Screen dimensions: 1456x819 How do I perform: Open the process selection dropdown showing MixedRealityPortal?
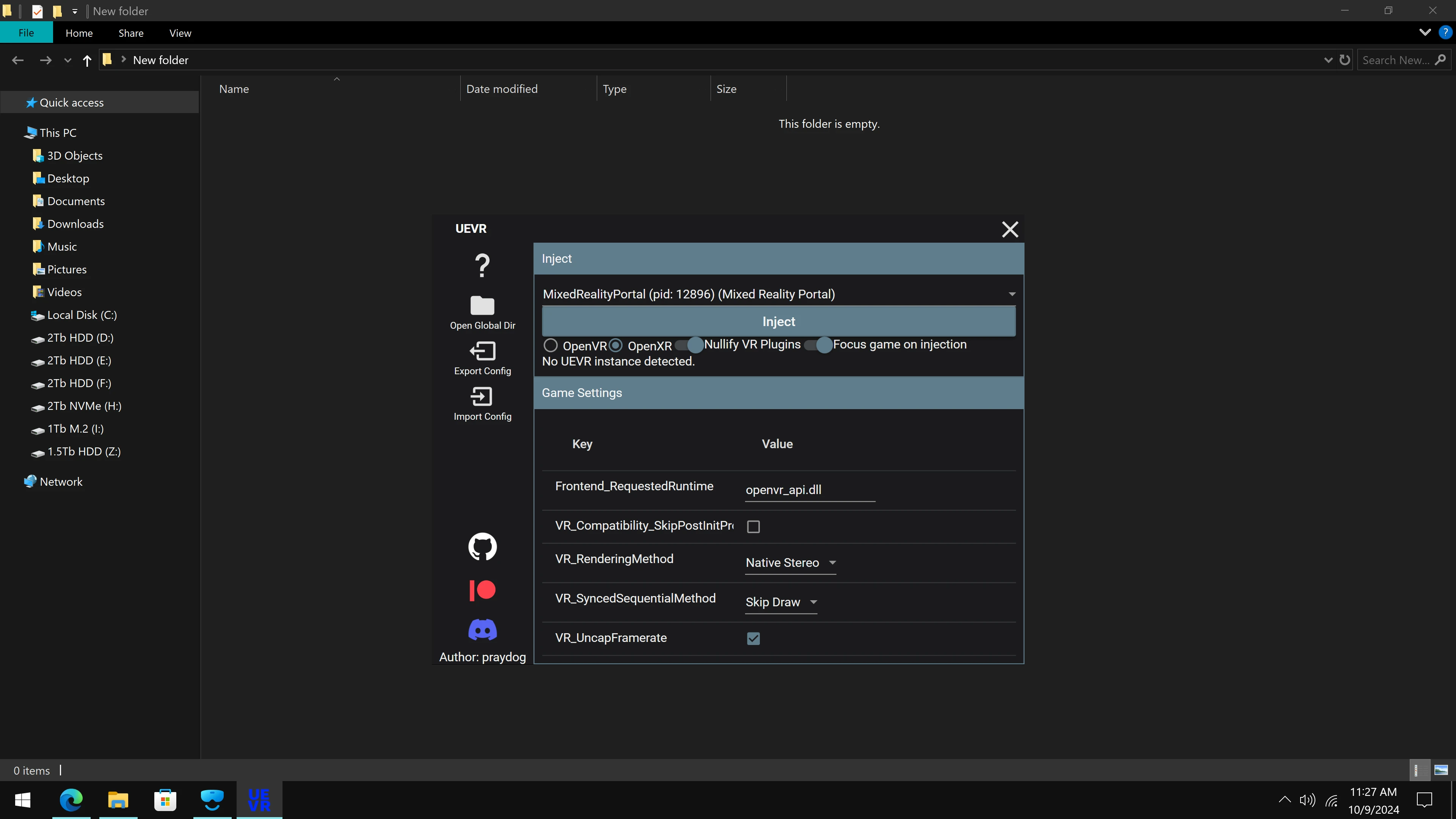coord(779,294)
